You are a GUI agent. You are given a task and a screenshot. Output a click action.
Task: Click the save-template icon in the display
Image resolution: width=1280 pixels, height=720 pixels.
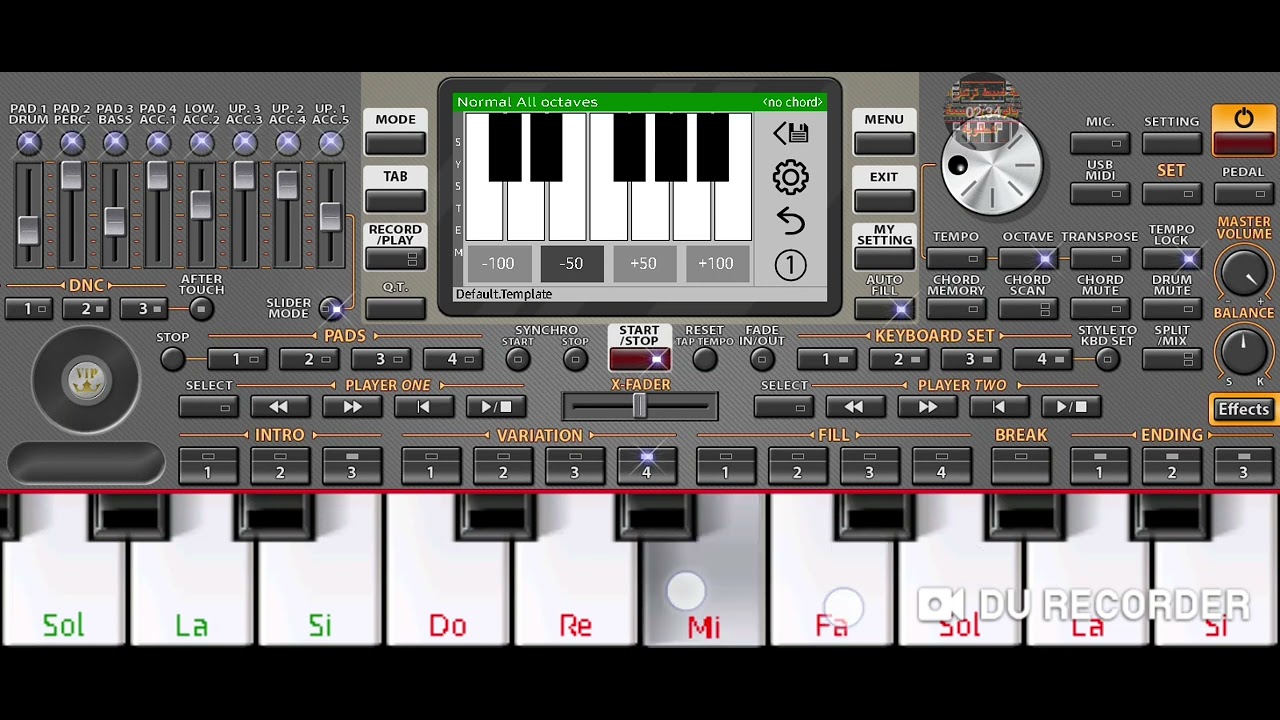[x=790, y=133]
